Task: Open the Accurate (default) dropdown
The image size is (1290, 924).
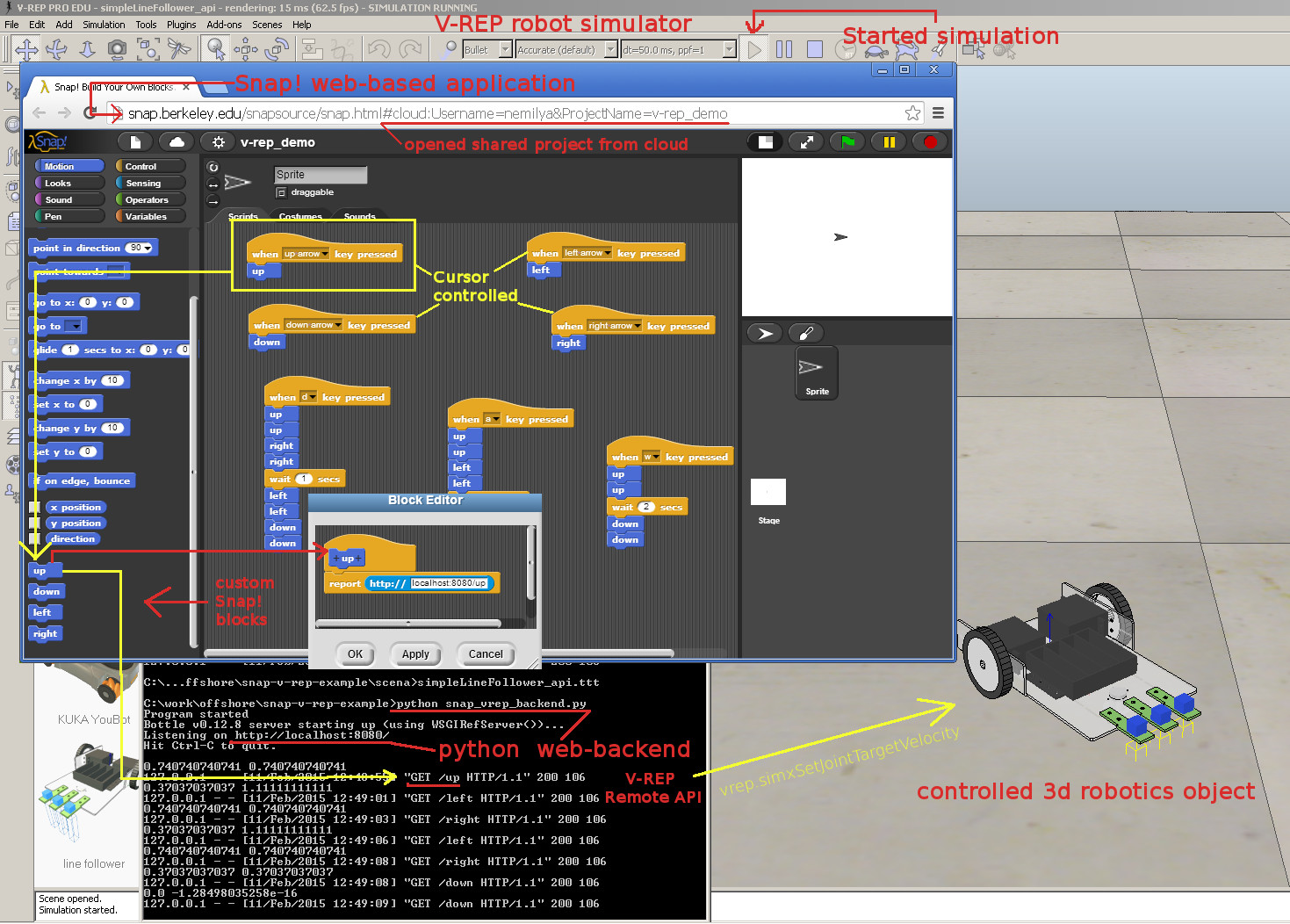Action: click(611, 50)
